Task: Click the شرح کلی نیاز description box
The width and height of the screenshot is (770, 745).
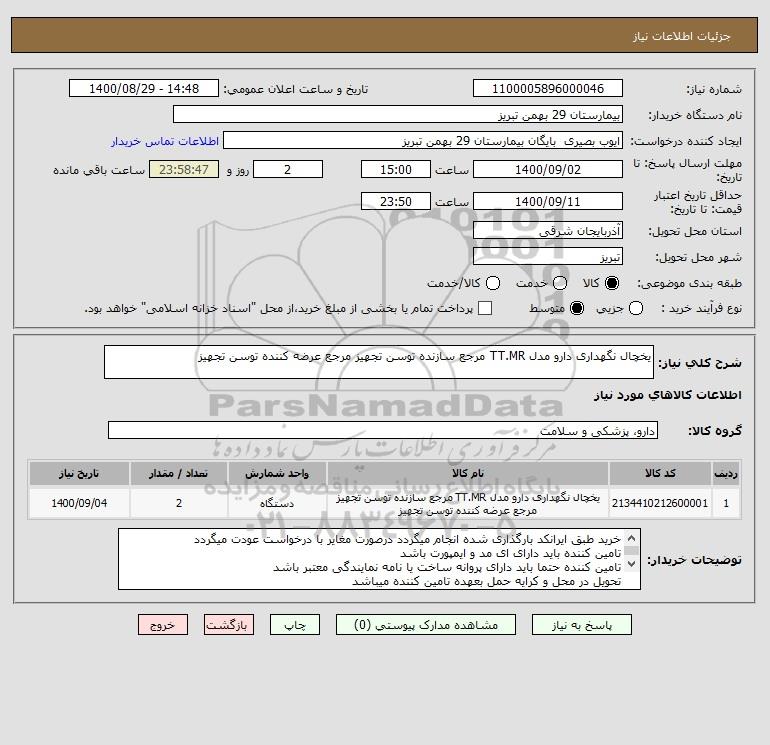Action: click(x=379, y=362)
